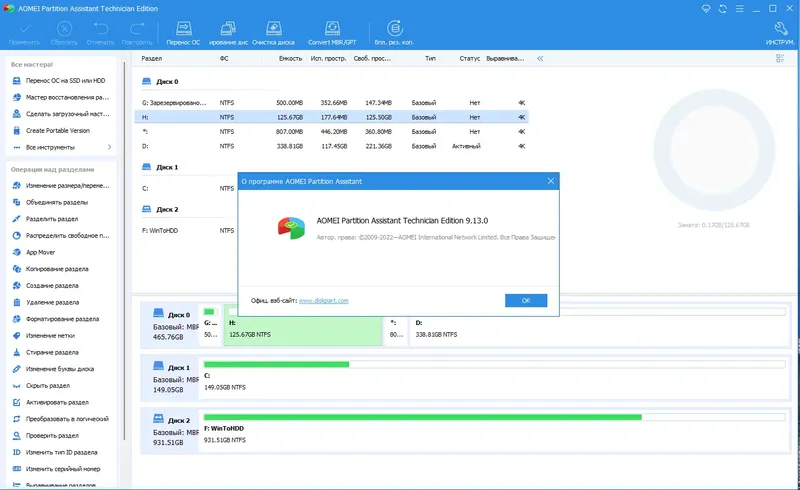Close the About AOMEI dialog with X

click(551, 181)
